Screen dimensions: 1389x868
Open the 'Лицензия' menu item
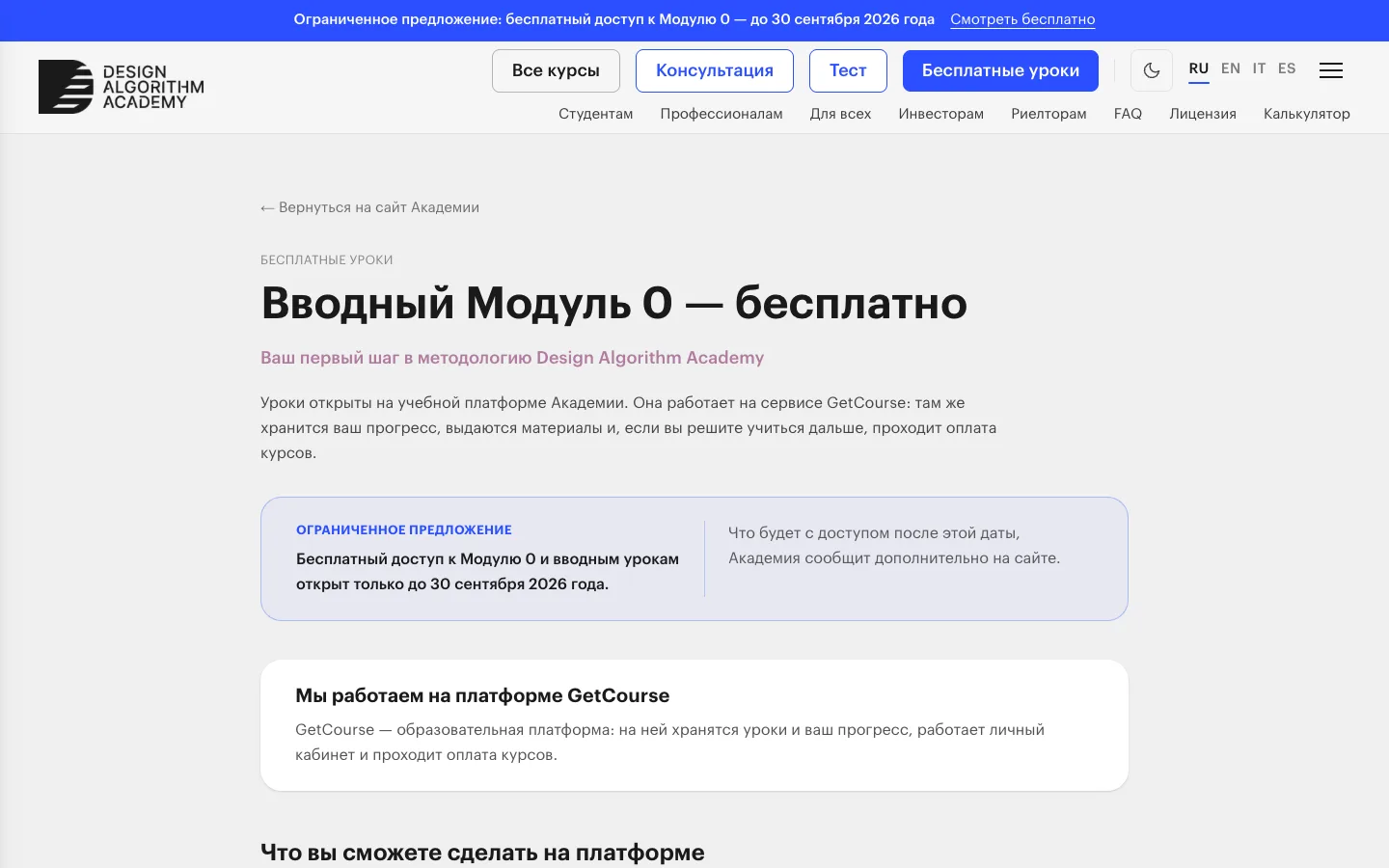click(1203, 114)
